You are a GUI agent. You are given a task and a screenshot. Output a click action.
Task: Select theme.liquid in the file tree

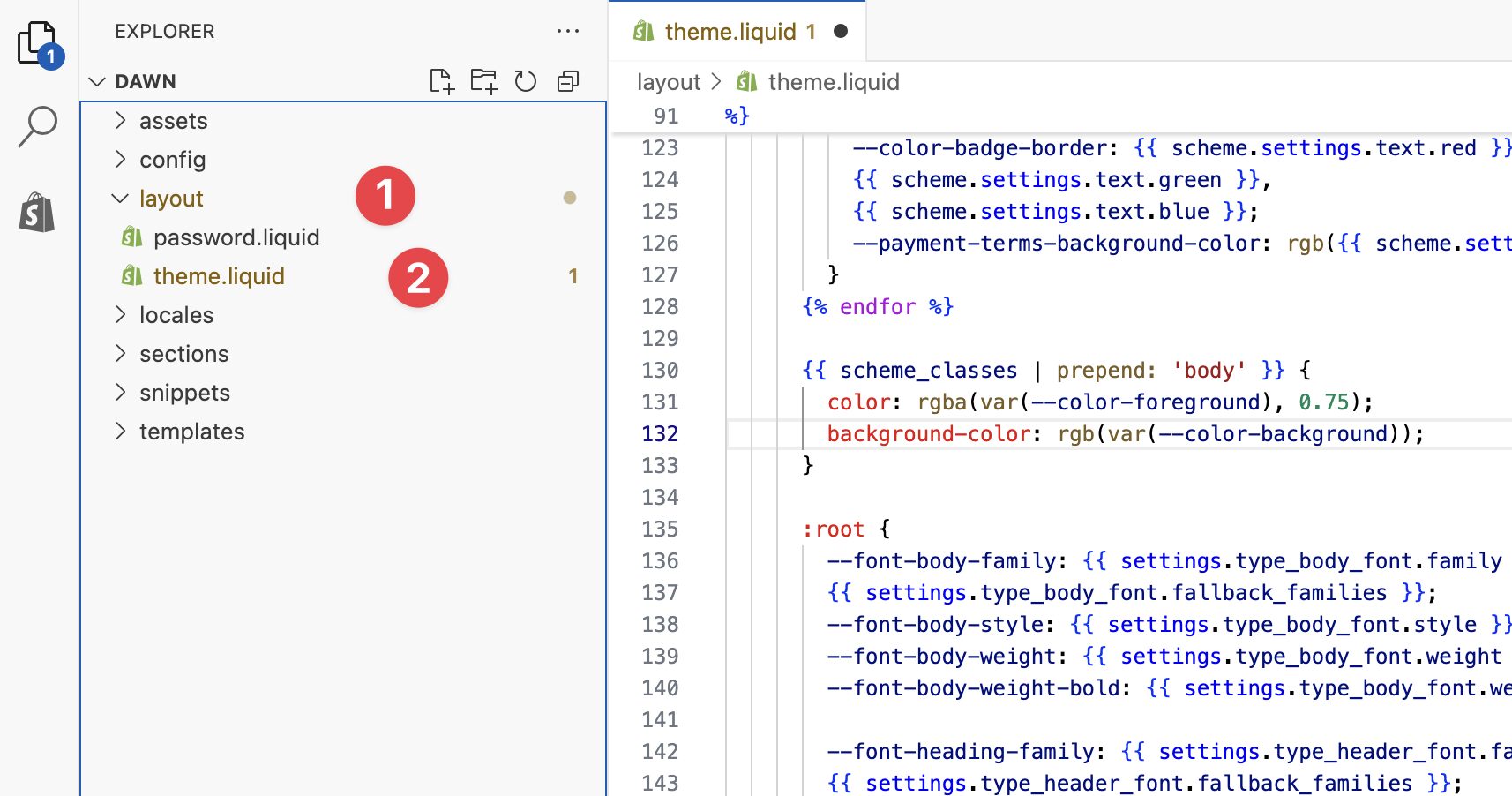[218, 276]
